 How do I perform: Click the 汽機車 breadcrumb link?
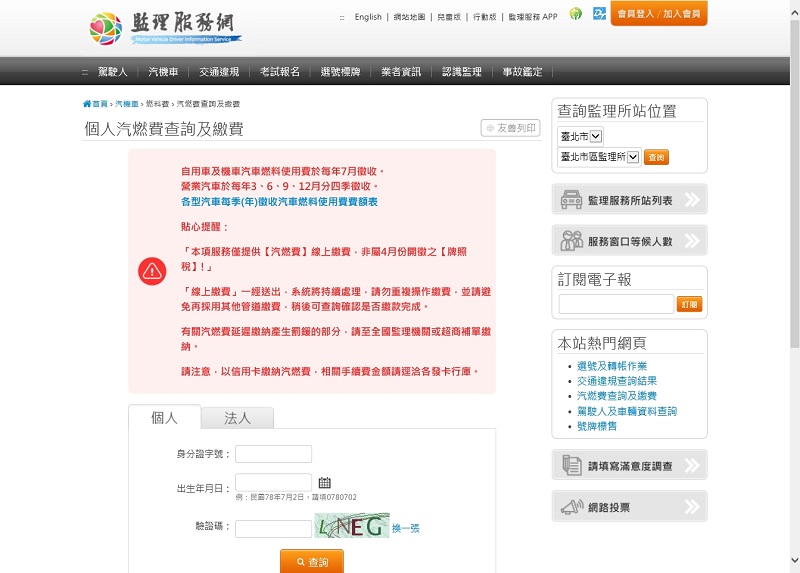click(x=127, y=104)
